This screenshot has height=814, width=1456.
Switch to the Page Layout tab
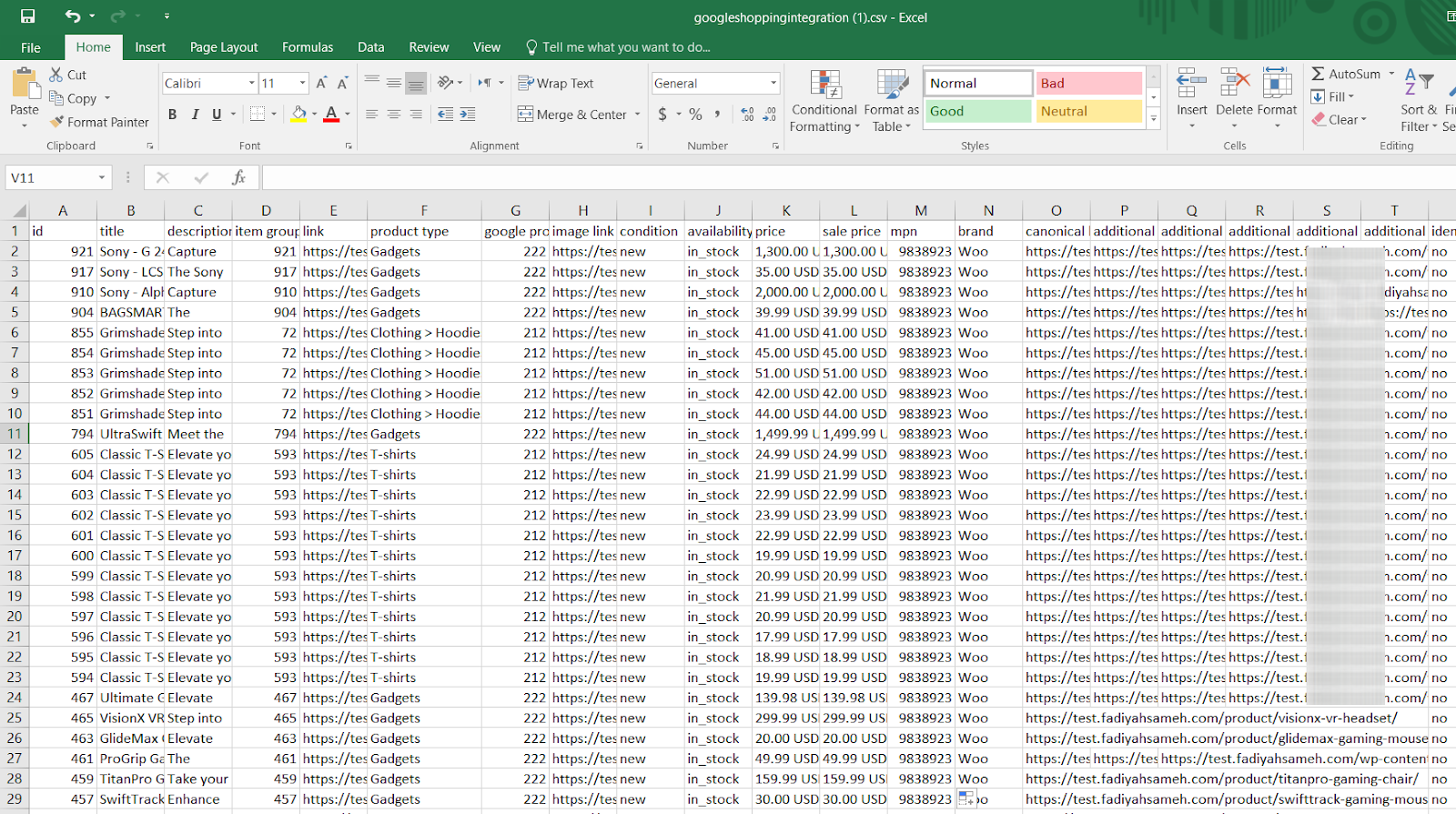[x=224, y=47]
